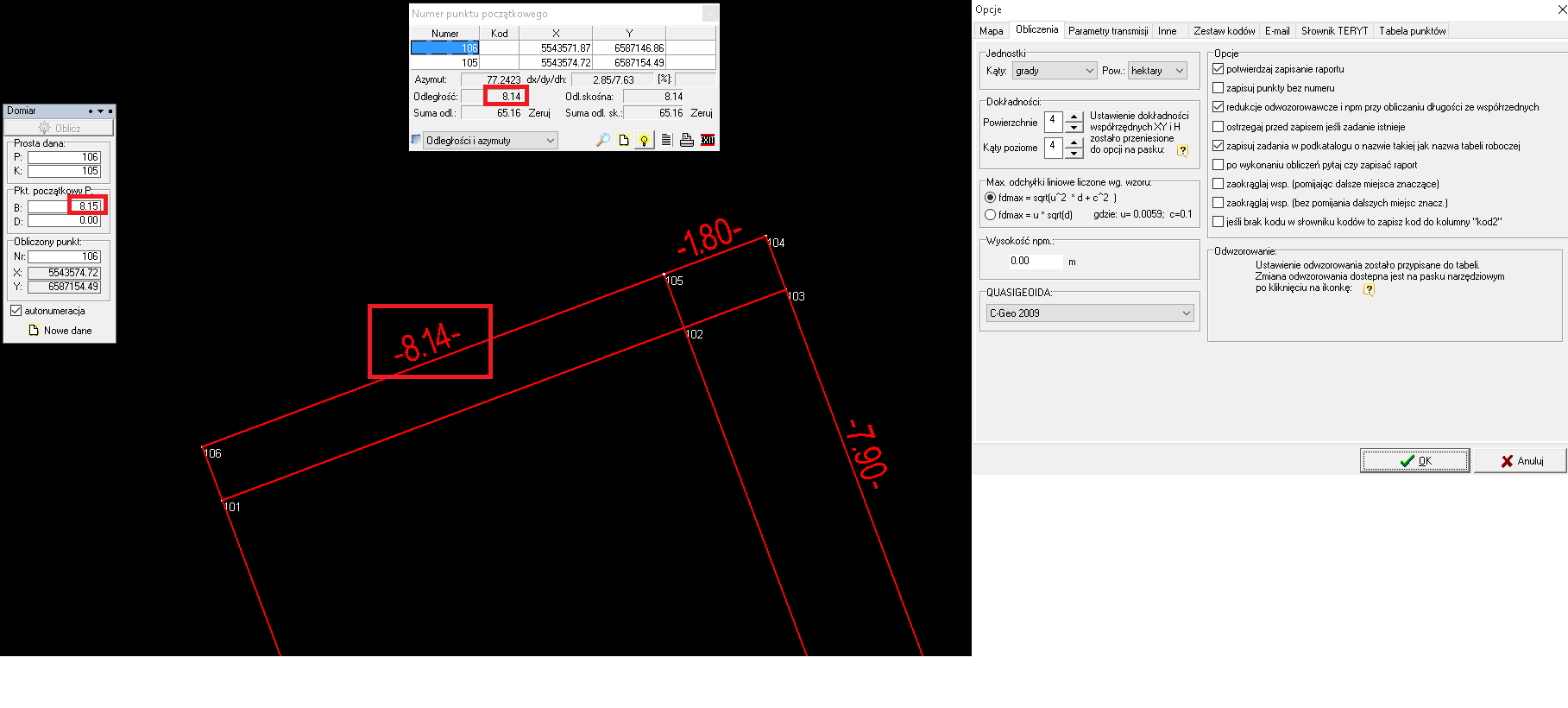This screenshot has height=708, width=1568.
Task: Click the B offset field showing 8.15
Action: pos(64,206)
